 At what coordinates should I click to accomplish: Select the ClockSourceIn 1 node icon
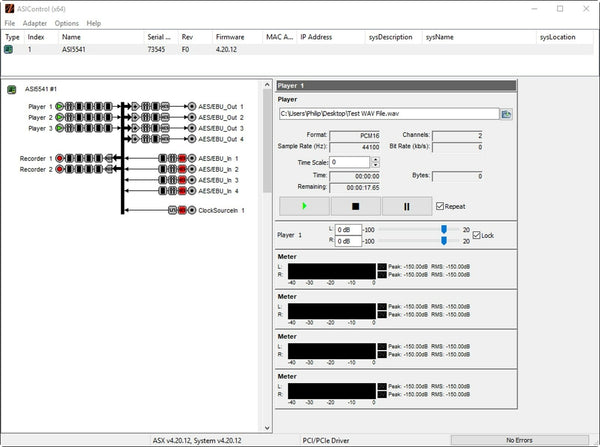click(190, 210)
